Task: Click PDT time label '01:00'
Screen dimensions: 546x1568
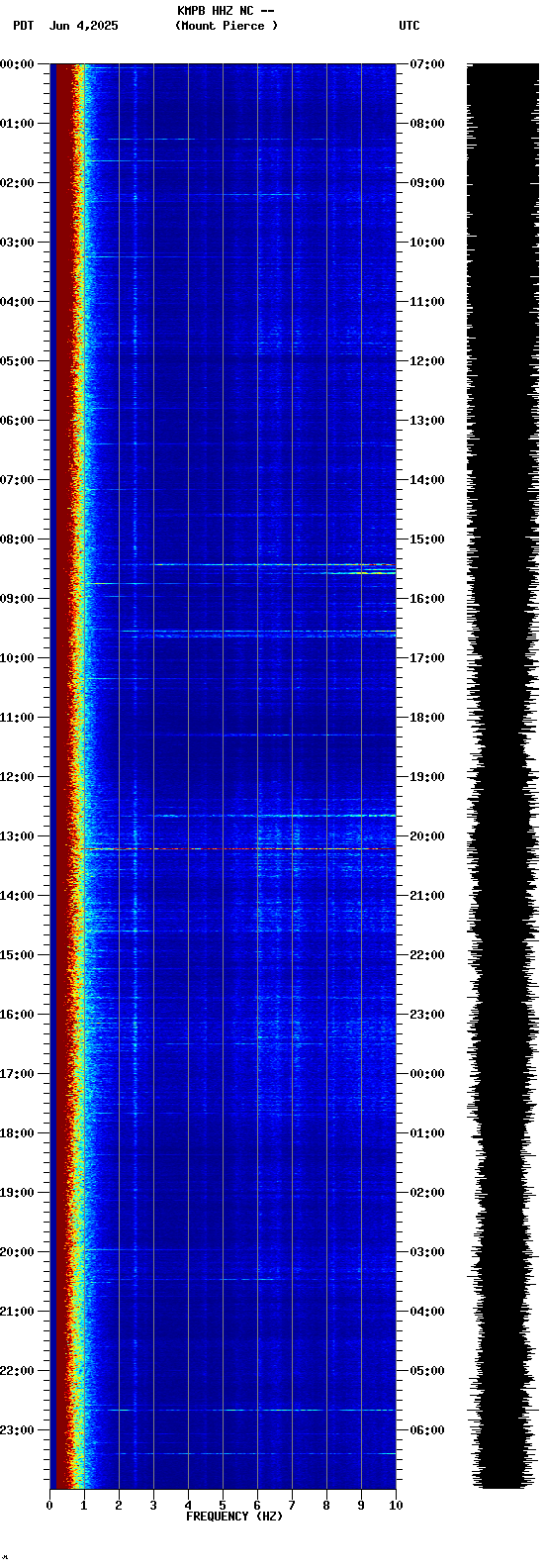Action: (17, 124)
